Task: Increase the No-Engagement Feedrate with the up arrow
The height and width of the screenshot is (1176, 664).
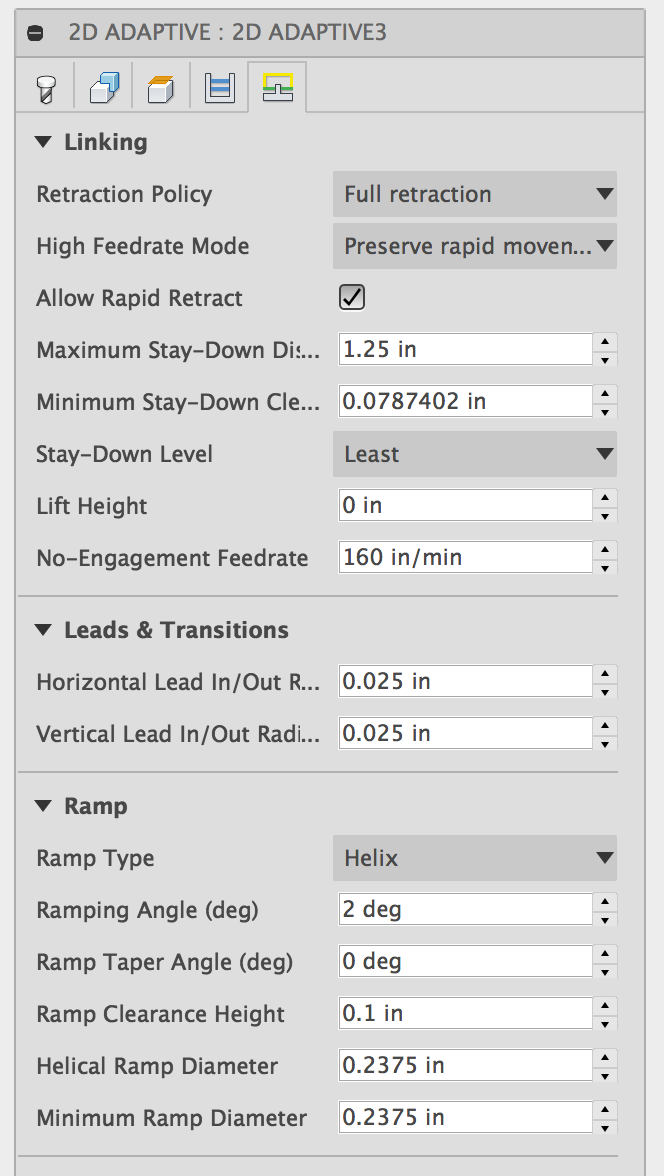Action: (604, 549)
